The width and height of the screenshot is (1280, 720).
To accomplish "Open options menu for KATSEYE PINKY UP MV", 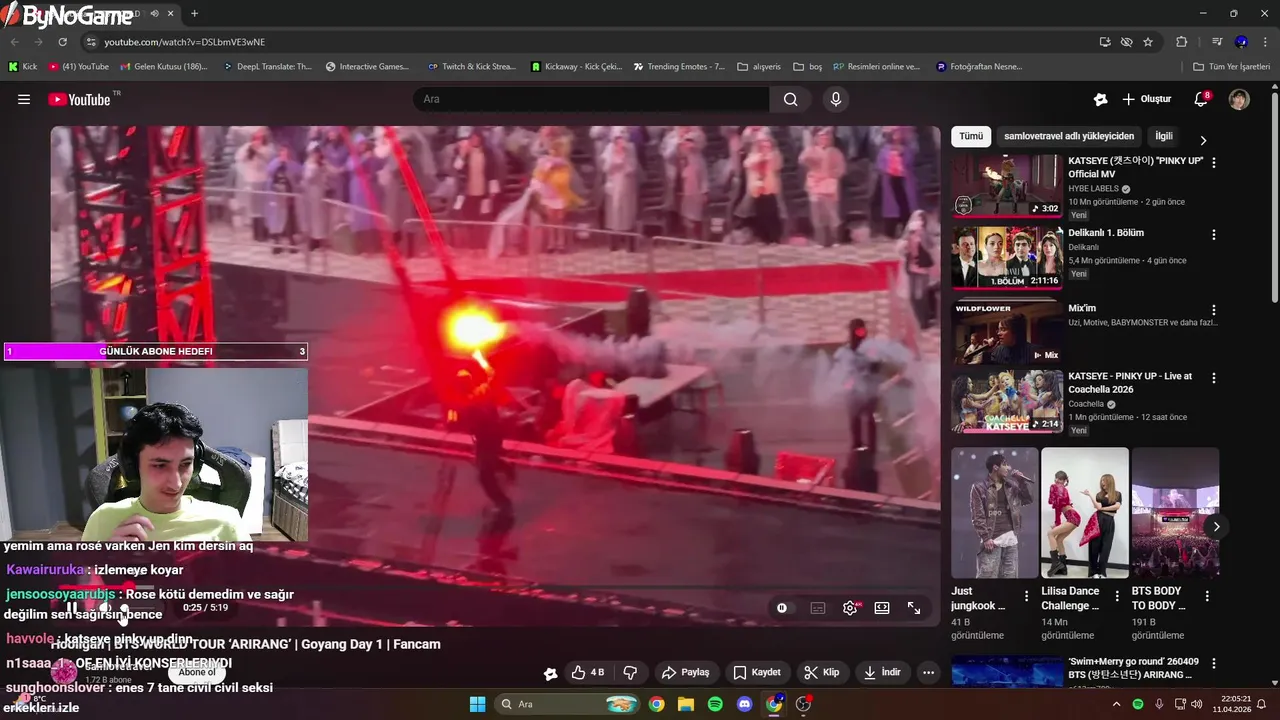I will tap(1214, 162).
